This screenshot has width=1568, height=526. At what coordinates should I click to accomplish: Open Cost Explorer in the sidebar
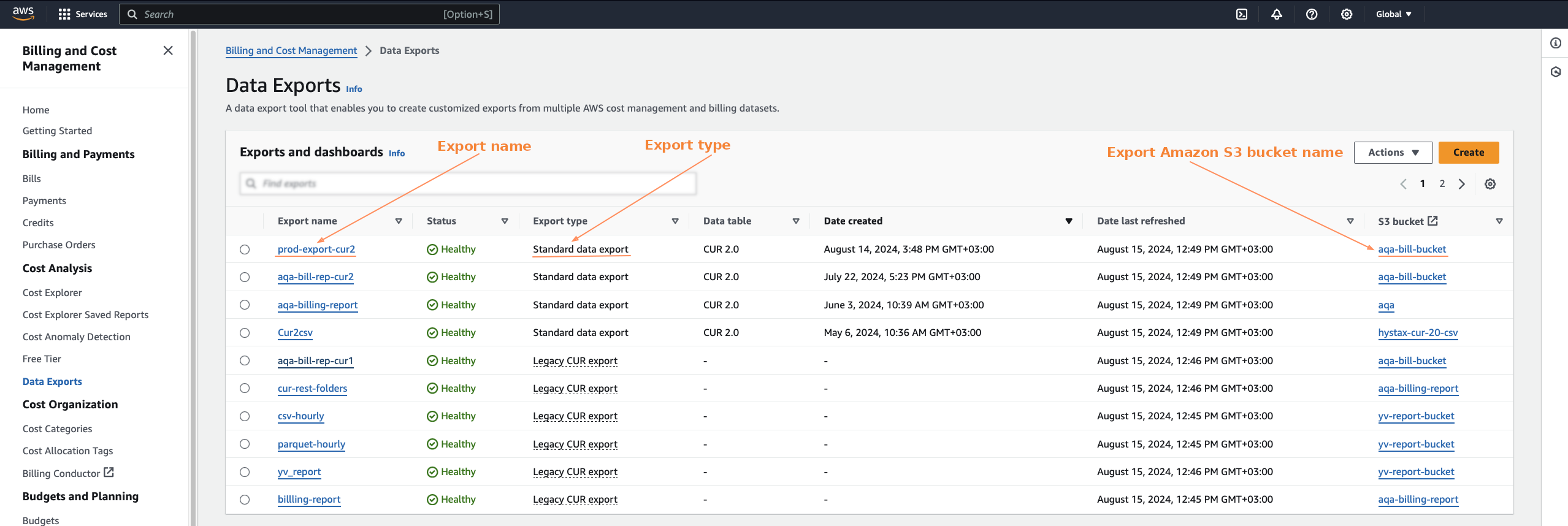[x=52, y=292]
